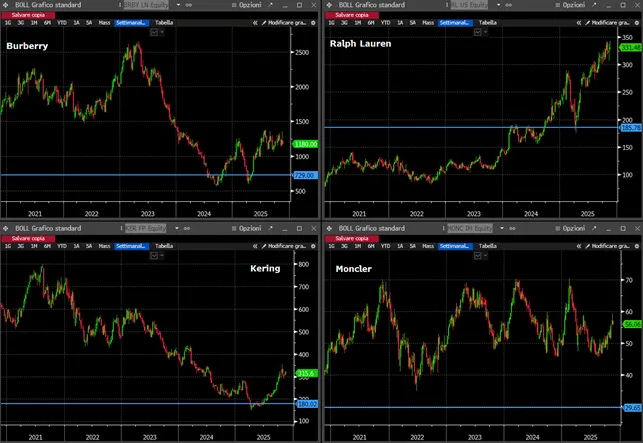
Task: Click the MONC IM Equity ticker field
Action: 470,228
